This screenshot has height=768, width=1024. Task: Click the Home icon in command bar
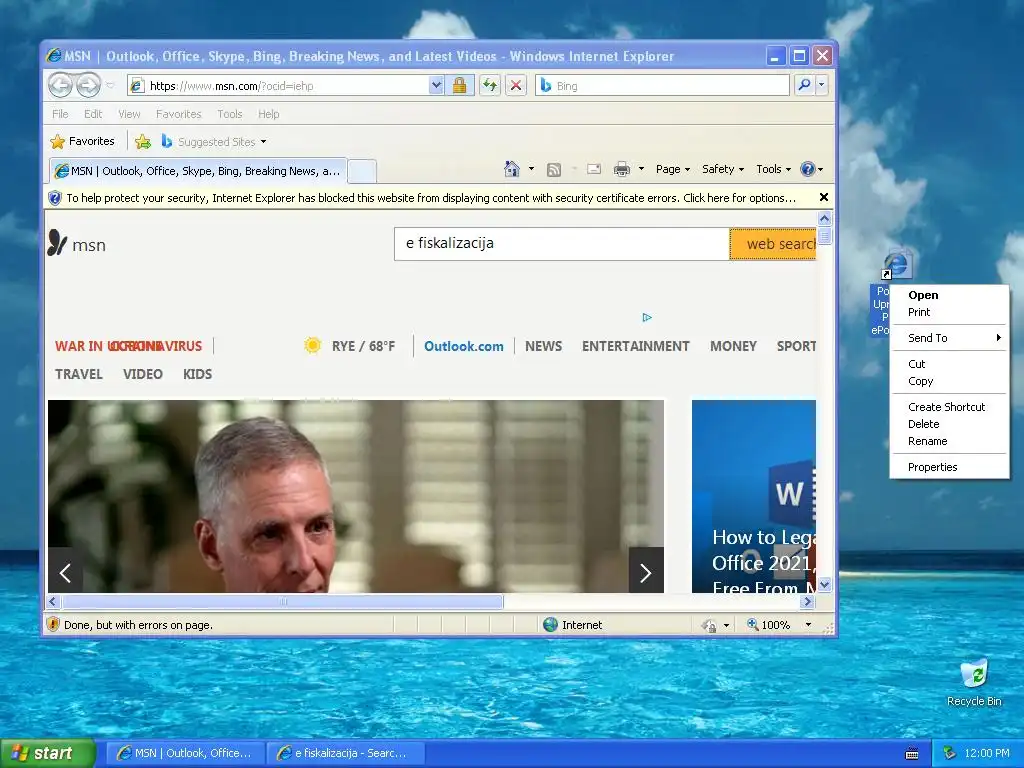[511, 169]
